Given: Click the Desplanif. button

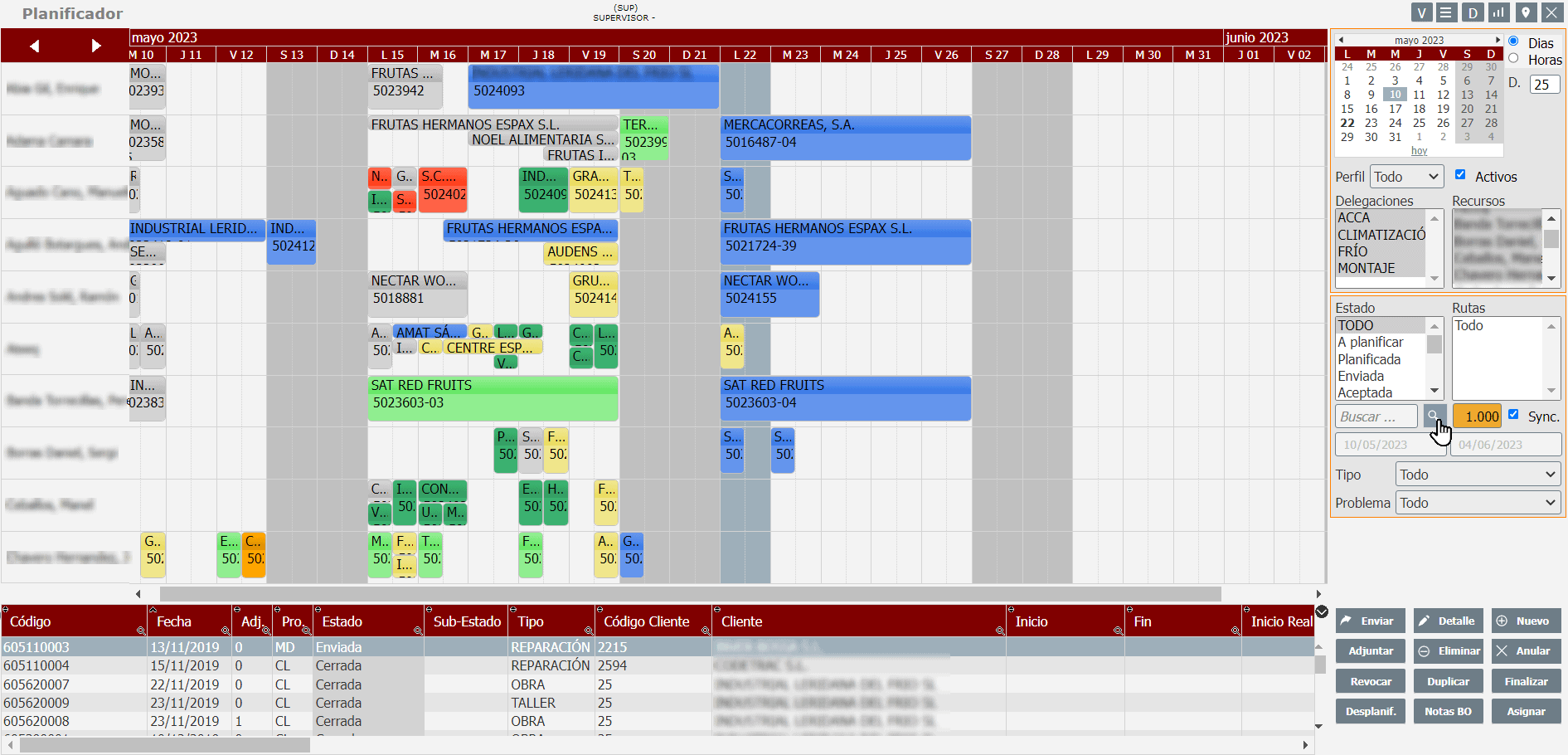Looking at the screenshot, I should click(1371, 711).
